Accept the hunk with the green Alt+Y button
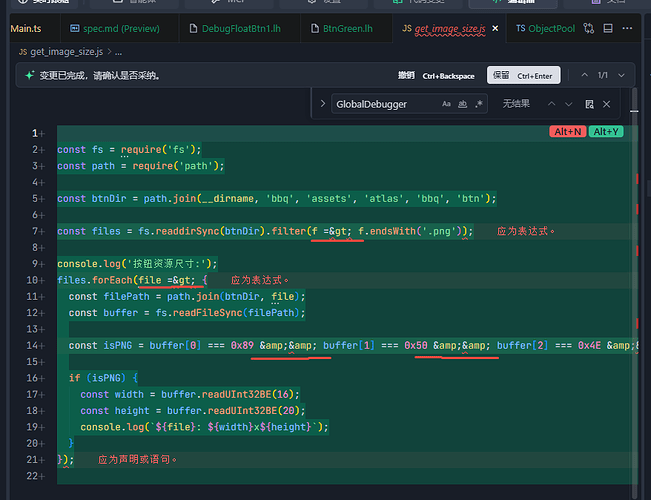The image size is (651, 500). 606,131
